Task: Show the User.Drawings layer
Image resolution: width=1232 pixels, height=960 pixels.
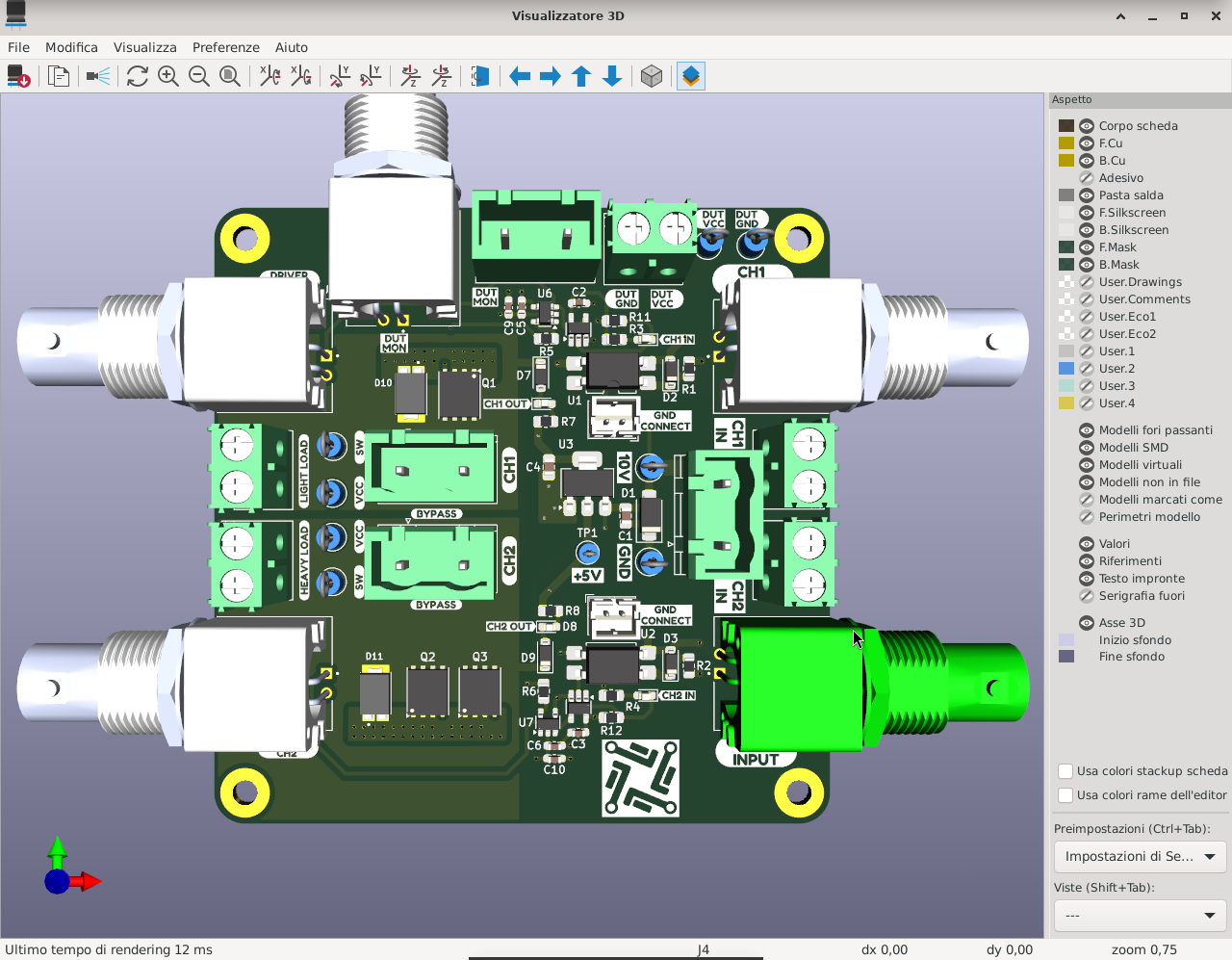Action: click(1087, 282)
